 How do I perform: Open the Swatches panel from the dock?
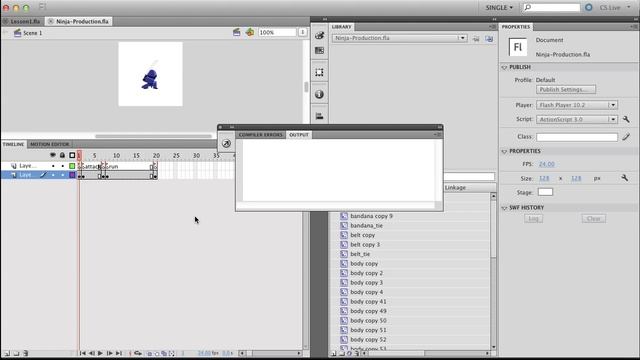pos(320,51)
